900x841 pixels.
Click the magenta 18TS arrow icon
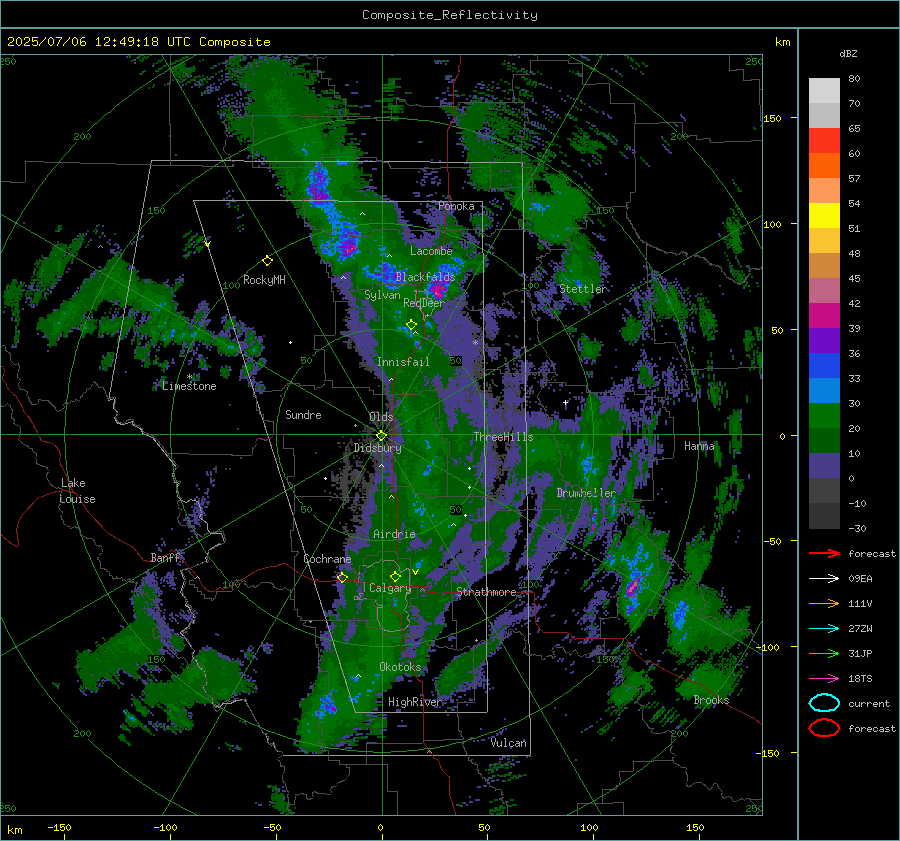[824, 679]
